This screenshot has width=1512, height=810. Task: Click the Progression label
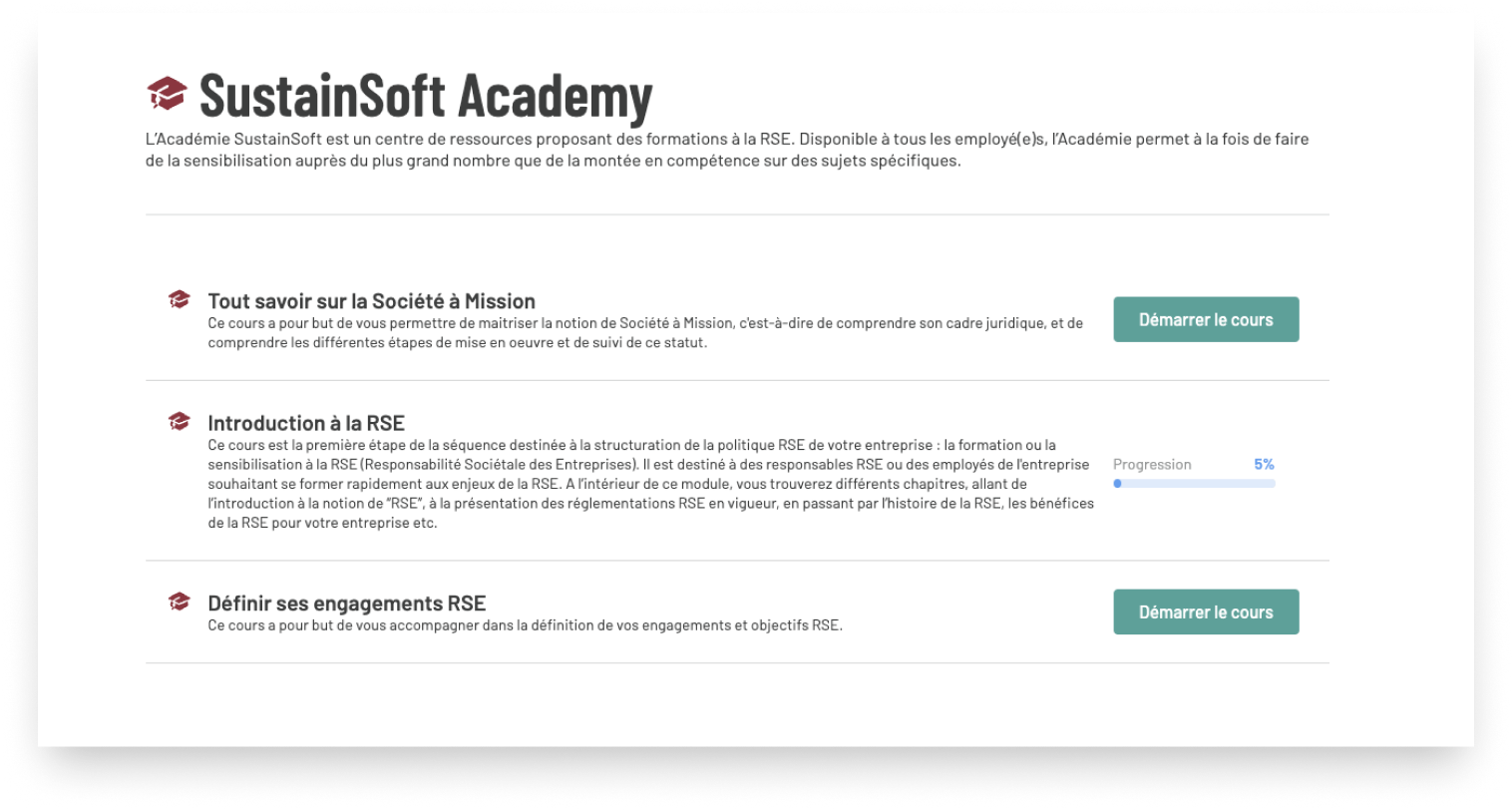click(1152, 464)
